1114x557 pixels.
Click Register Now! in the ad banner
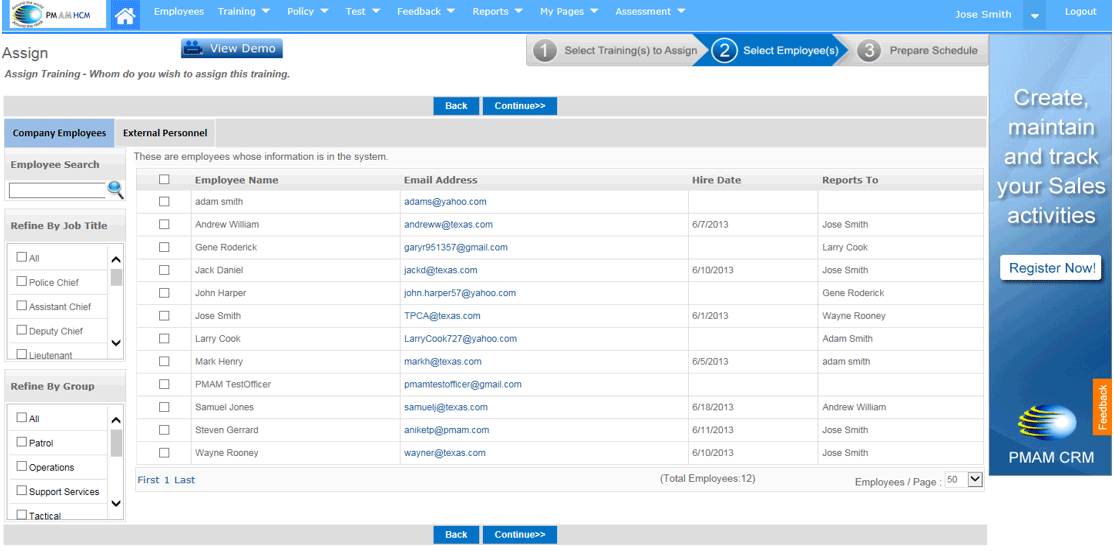1051,269
